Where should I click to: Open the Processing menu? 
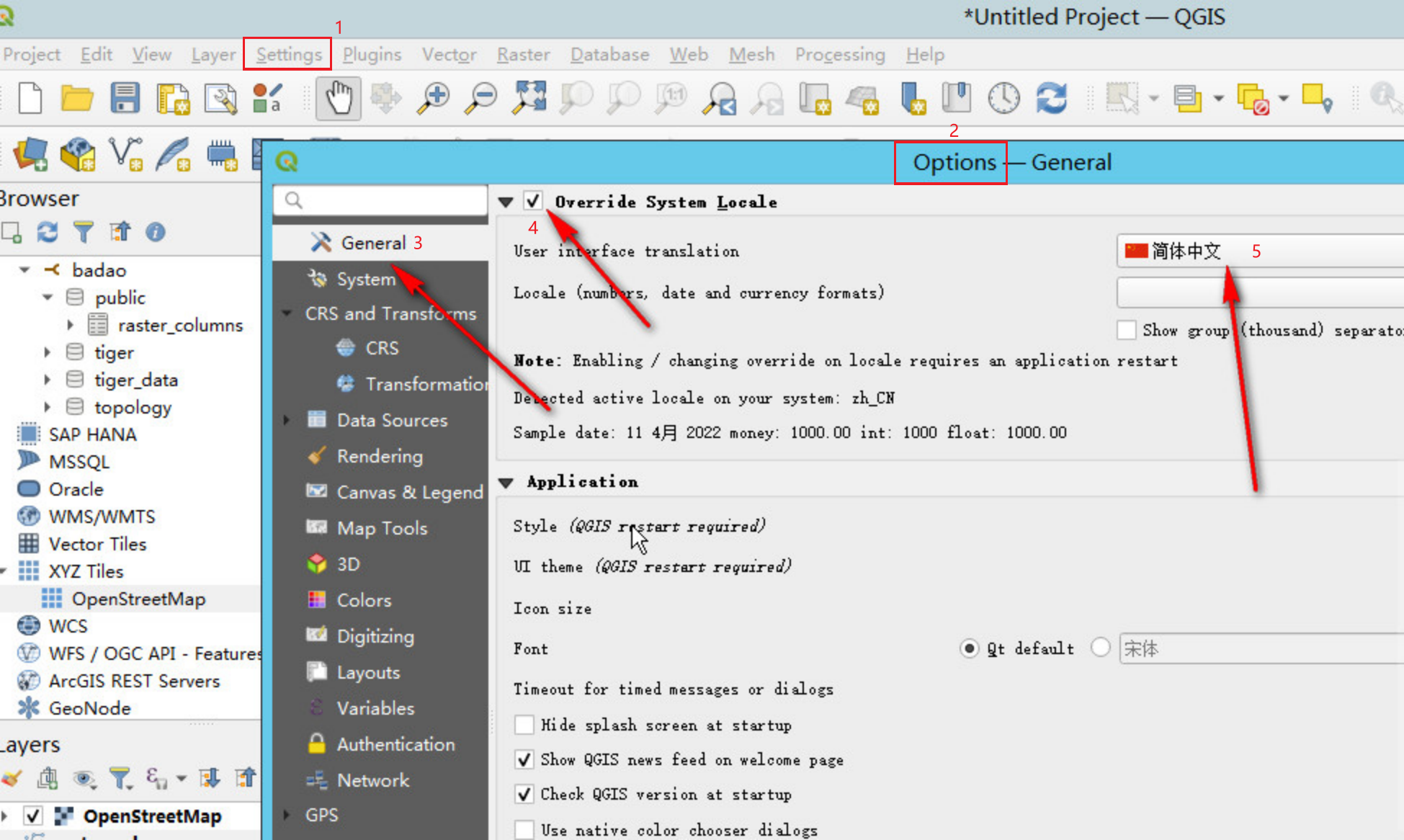840,55
